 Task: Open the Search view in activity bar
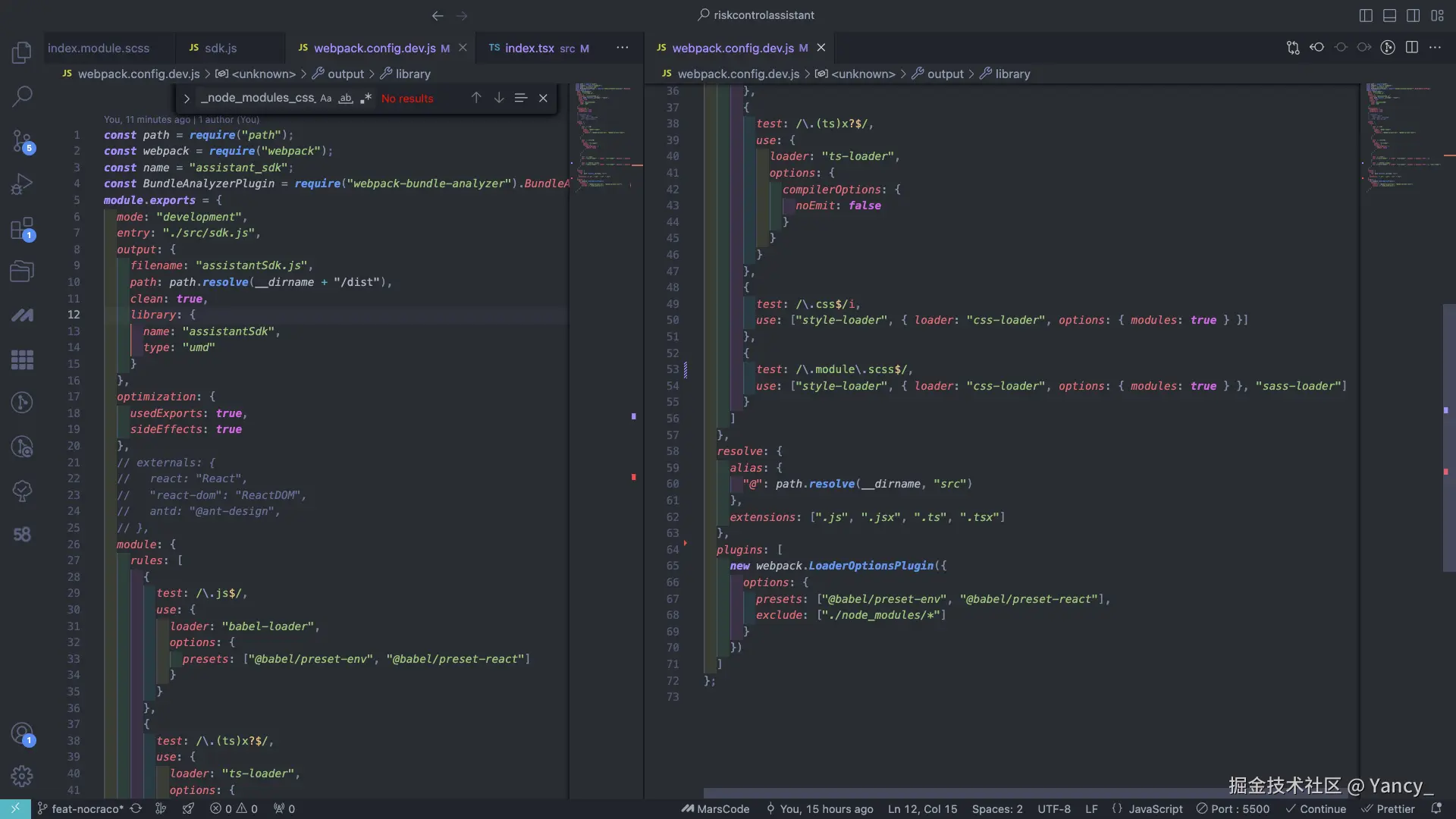pyautogui.click(x=22, y=96)
